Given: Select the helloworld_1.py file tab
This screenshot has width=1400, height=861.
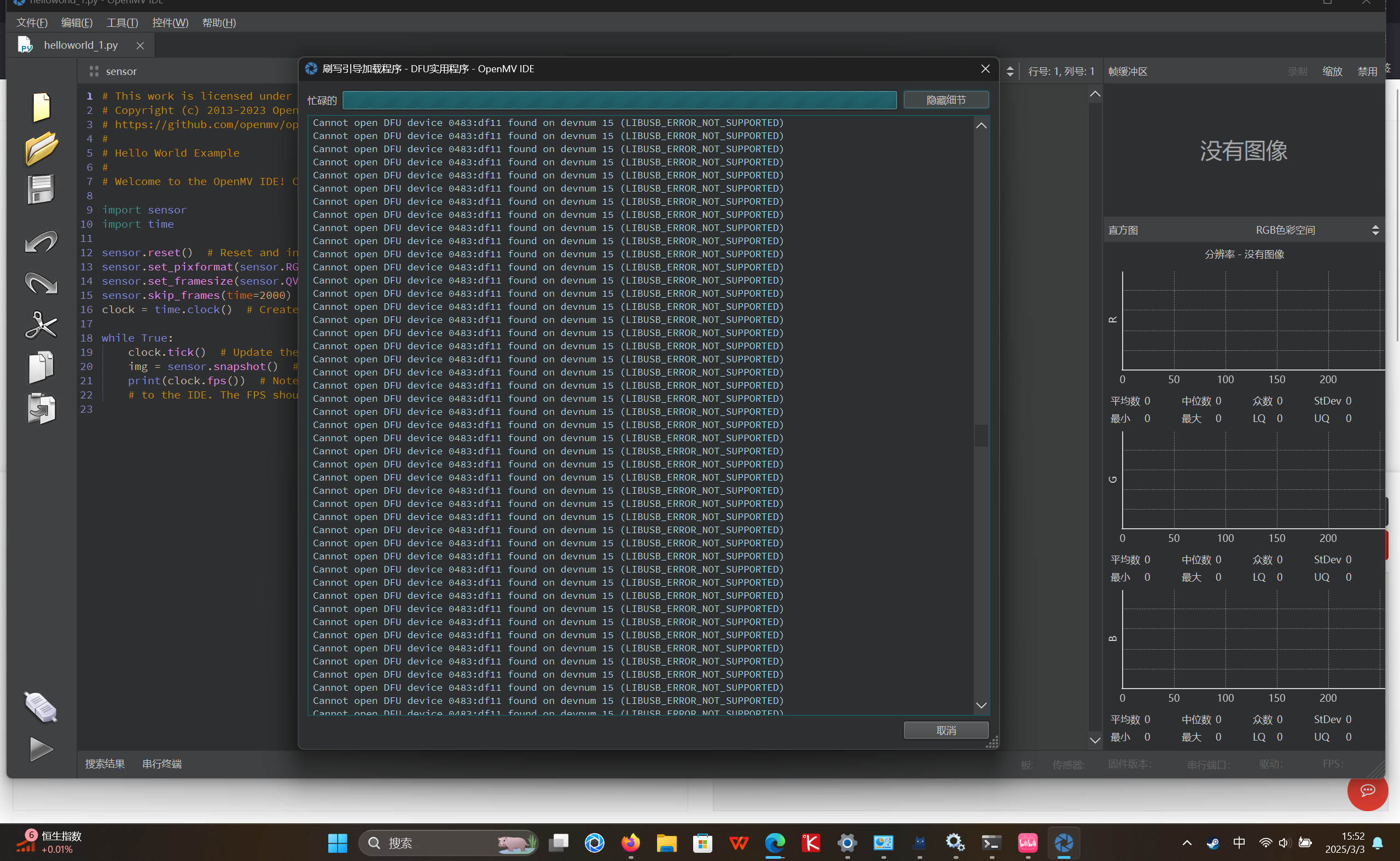Looking at the screenshot, I should 81,45.
